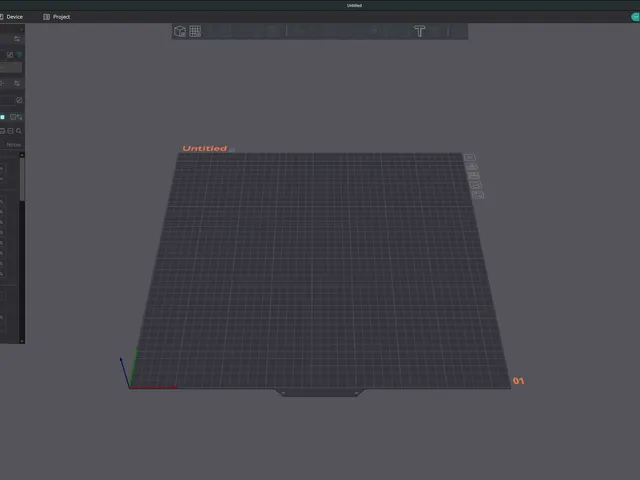Viewport: 640px width, 480px height.
Task: Click the left panel scrollbar down arrow
Action: click(22, 341)
